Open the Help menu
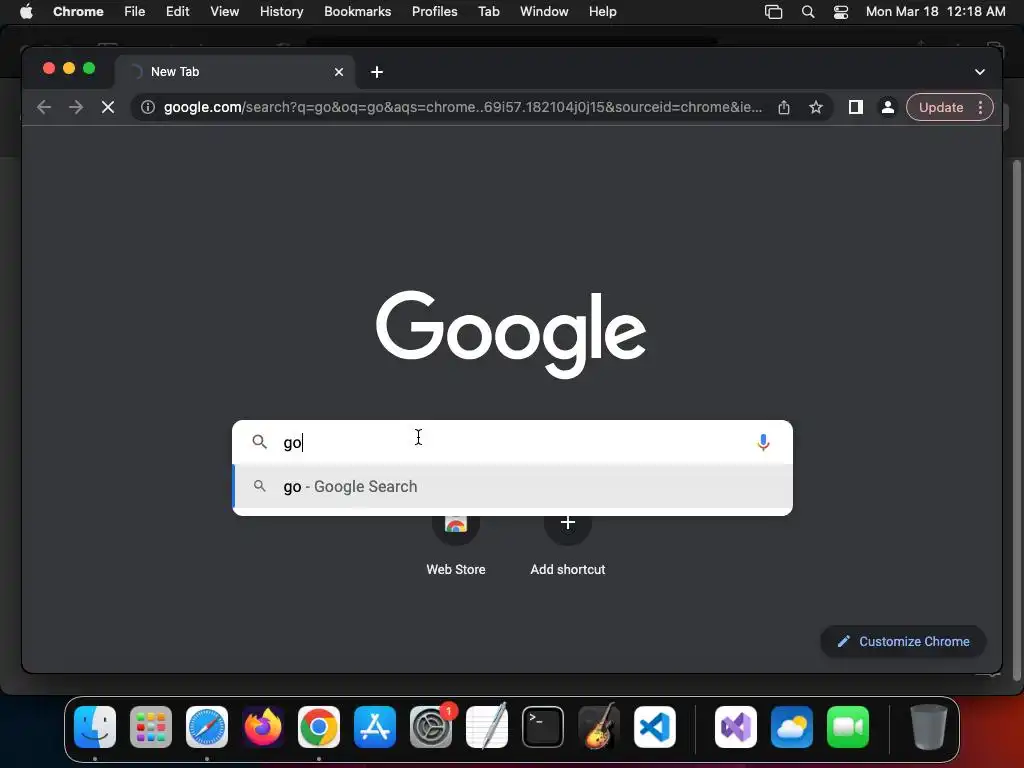This screenshot has height=768, width=1024. [x=602, y=11]
